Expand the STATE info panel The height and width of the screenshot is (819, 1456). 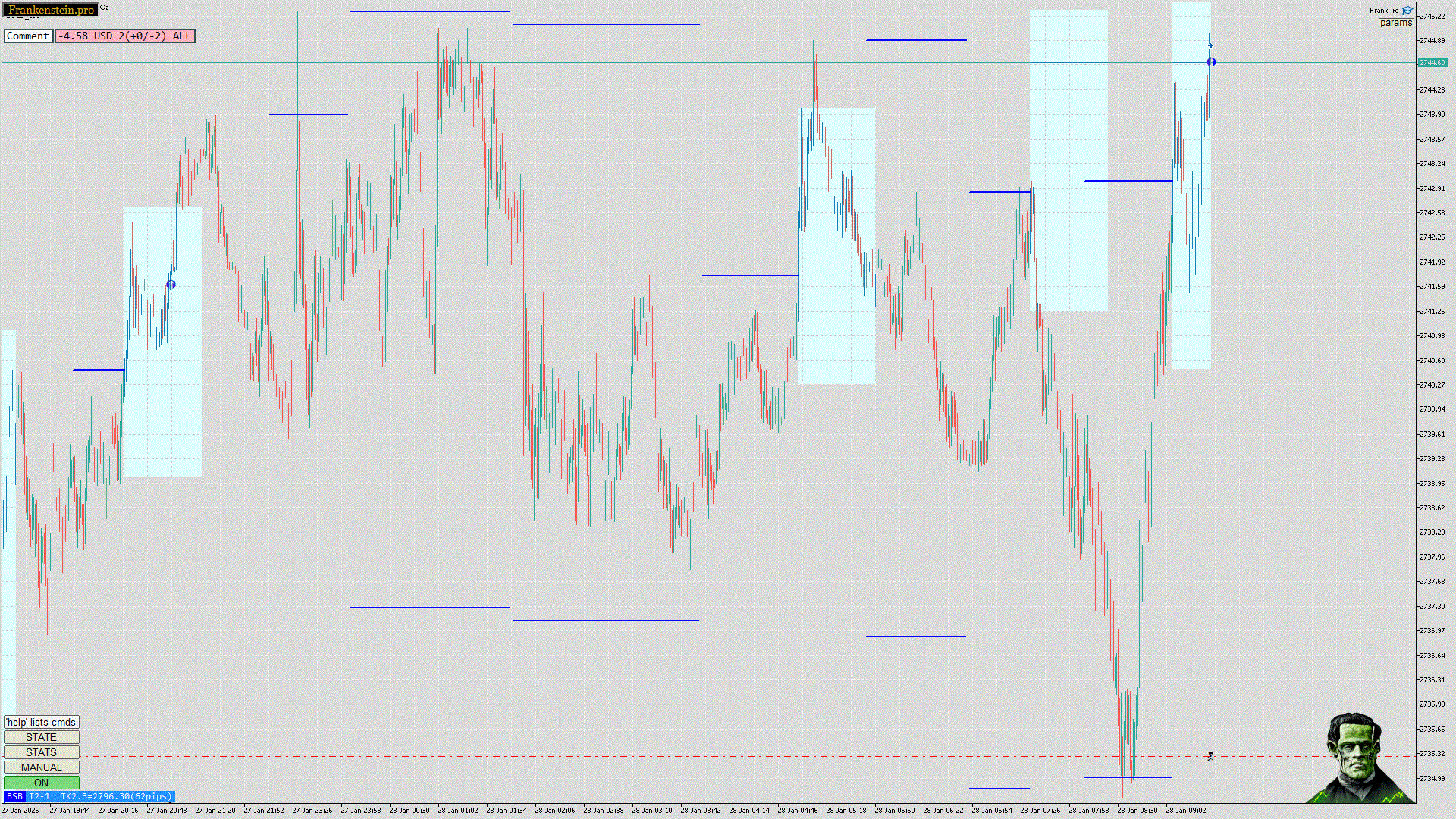click(x=41, y=737)
